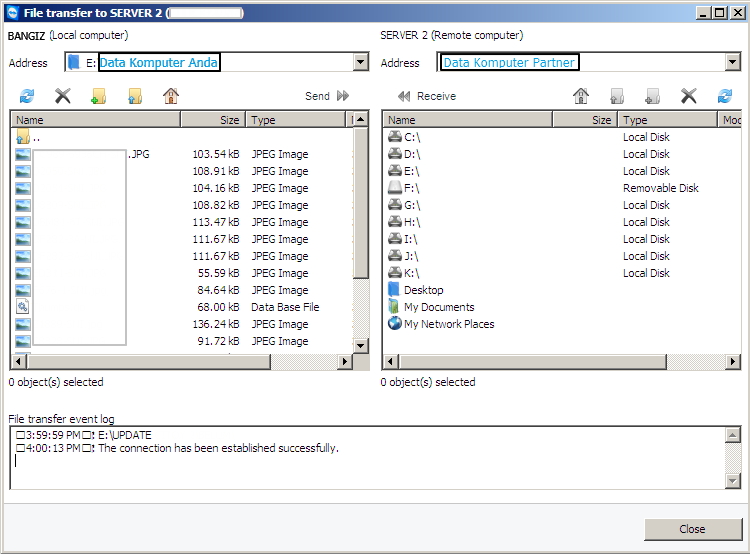Open remote drive I:\
Image resolution: width=750 pixels, height=554 pixels.
pyautogui.click(x=403, y=239)
